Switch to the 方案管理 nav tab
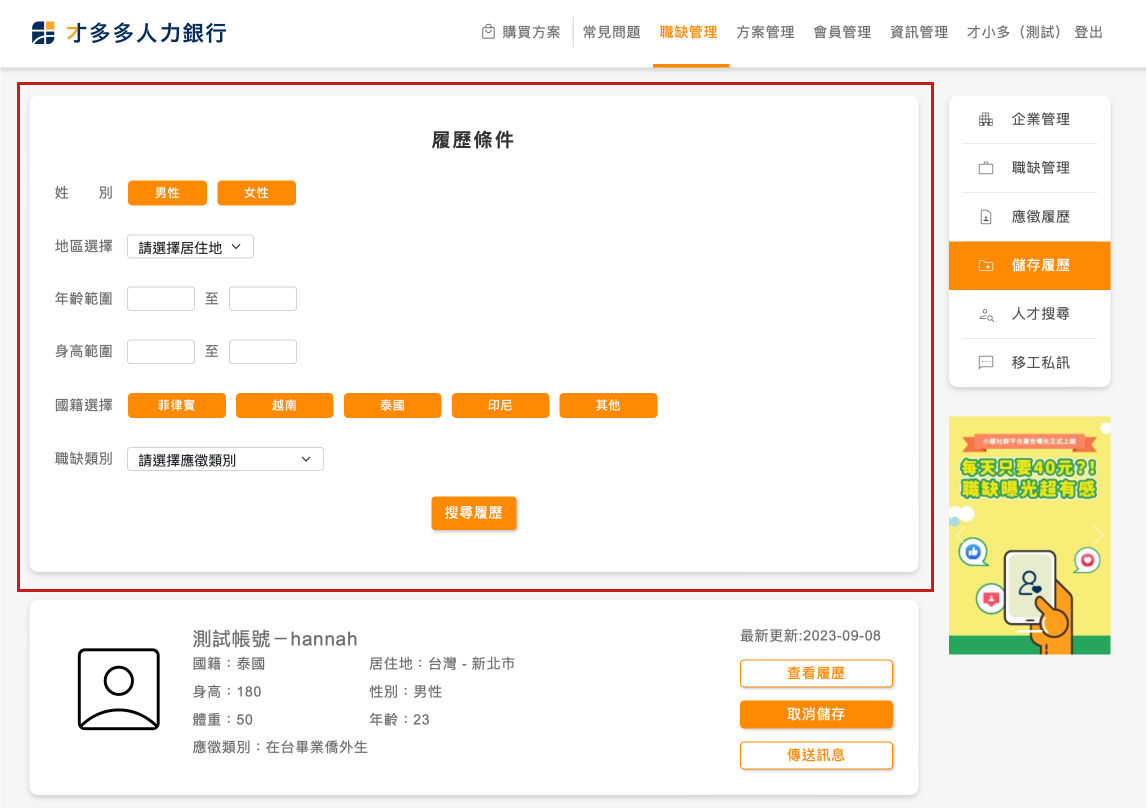 (x=765, y=32)
